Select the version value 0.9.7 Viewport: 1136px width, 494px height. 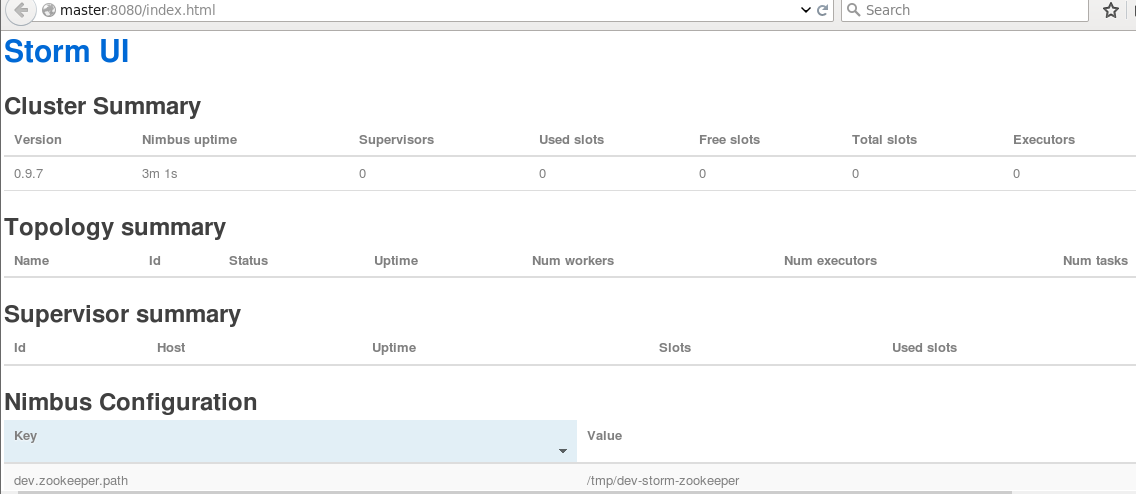click(x=28, y=174)
